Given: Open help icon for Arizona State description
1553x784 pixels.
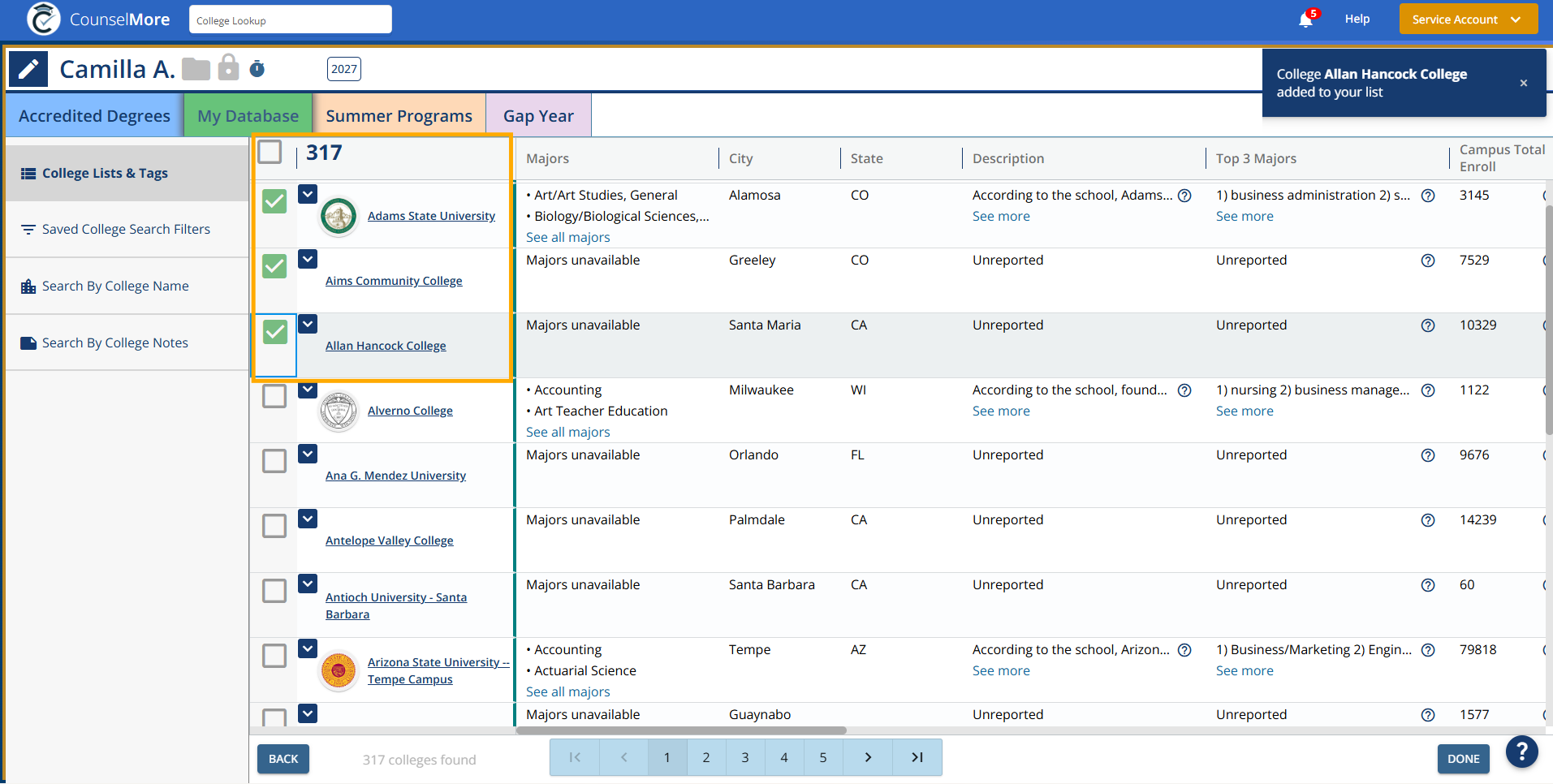Looking at the screenshot, I should pos(1184,650).
